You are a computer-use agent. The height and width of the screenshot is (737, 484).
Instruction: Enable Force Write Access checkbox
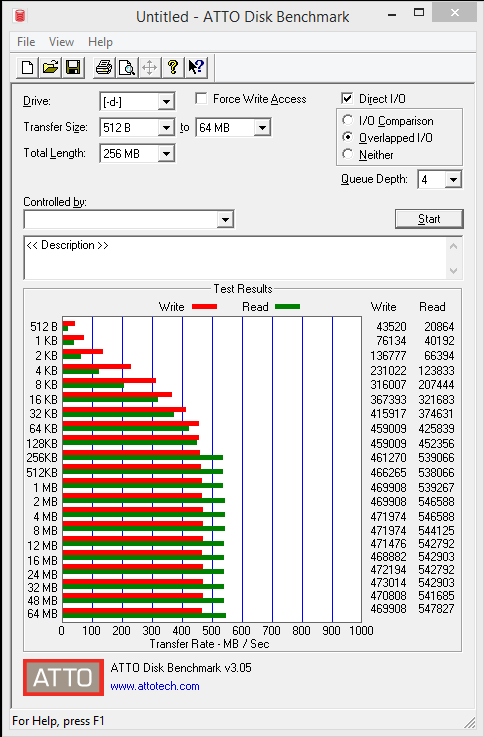coord(201,98)
